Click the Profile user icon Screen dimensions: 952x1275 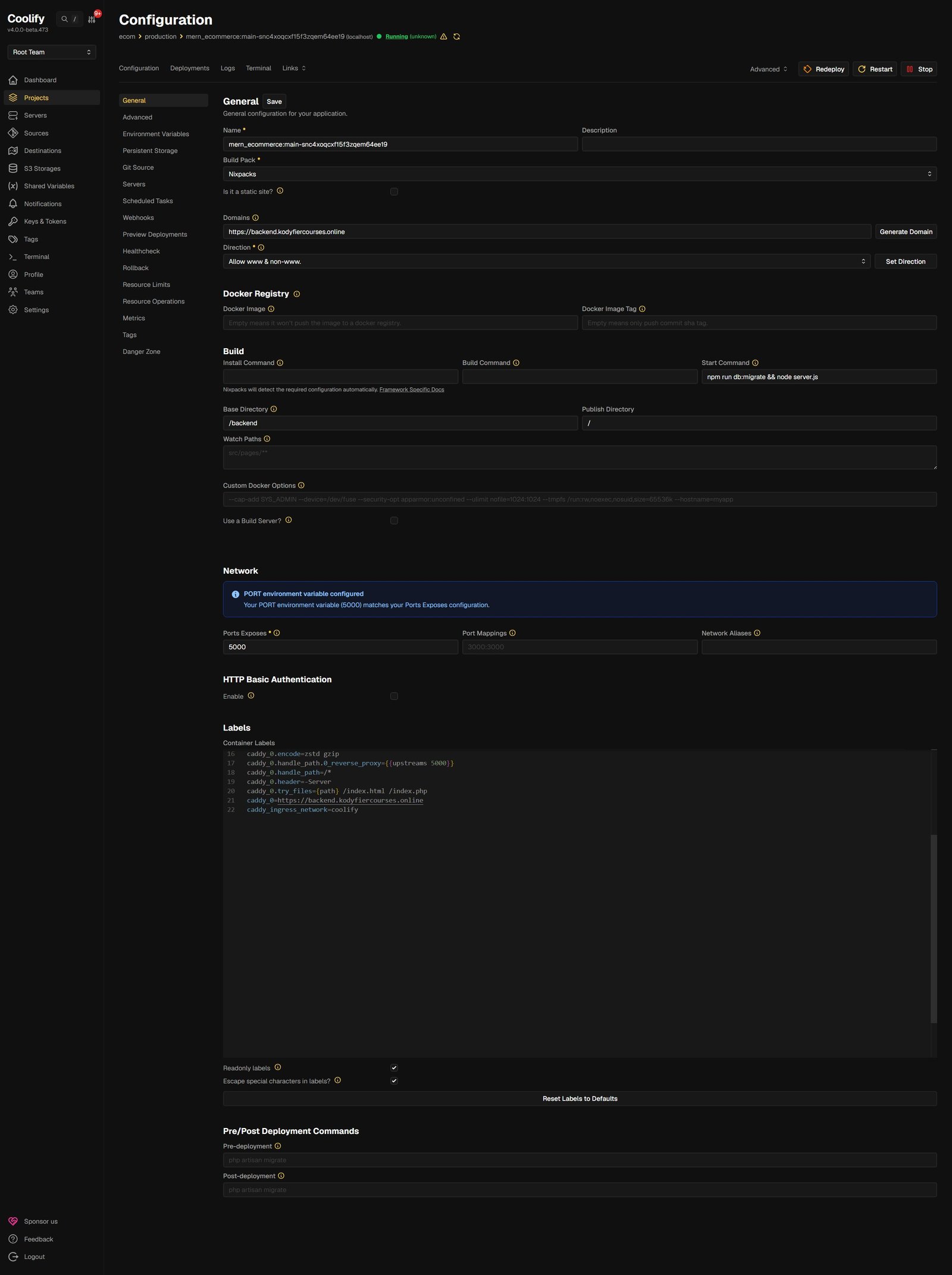pos(13,274)
